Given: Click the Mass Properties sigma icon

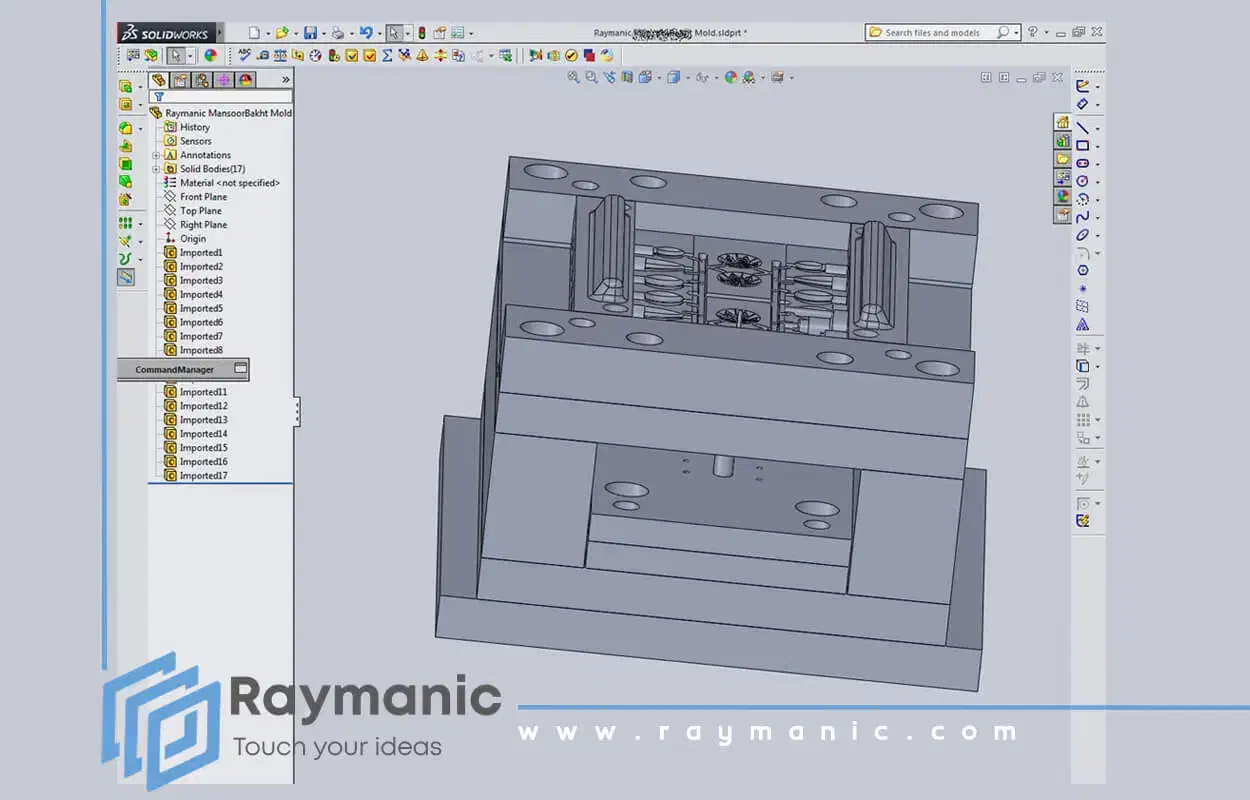Looking at the screenshot, I should tap(387, 55).
